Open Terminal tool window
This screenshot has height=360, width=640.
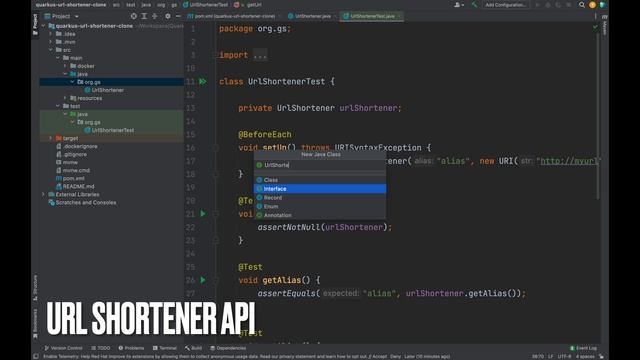coord(164,348)
